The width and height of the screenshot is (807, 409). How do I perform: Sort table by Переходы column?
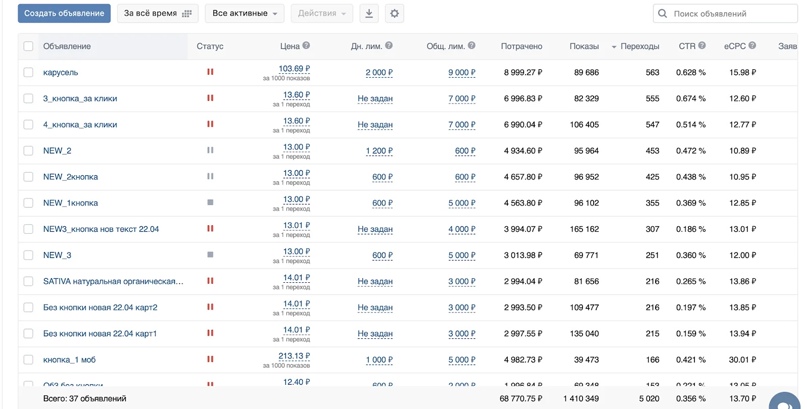(639, 46)
